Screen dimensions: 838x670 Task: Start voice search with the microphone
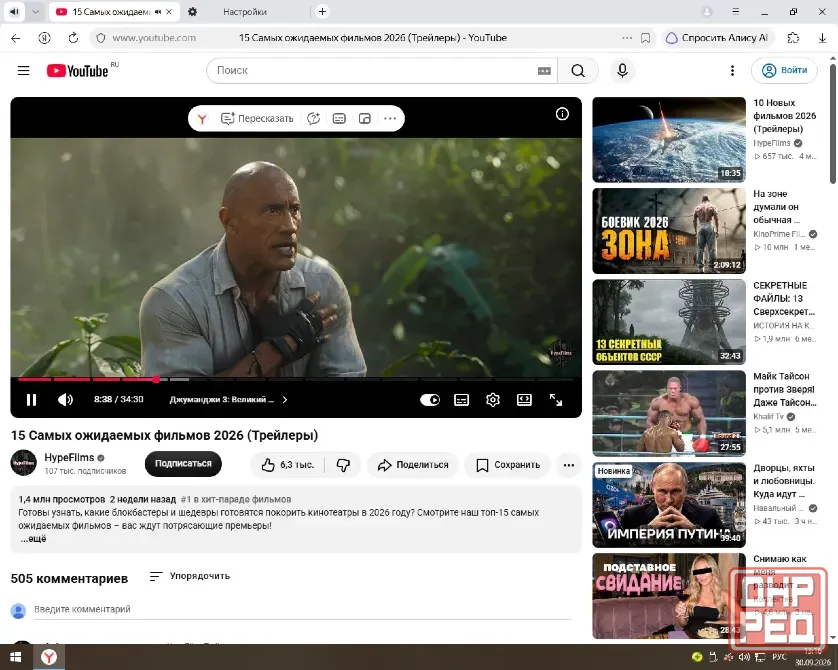click(x=622, y=71)
